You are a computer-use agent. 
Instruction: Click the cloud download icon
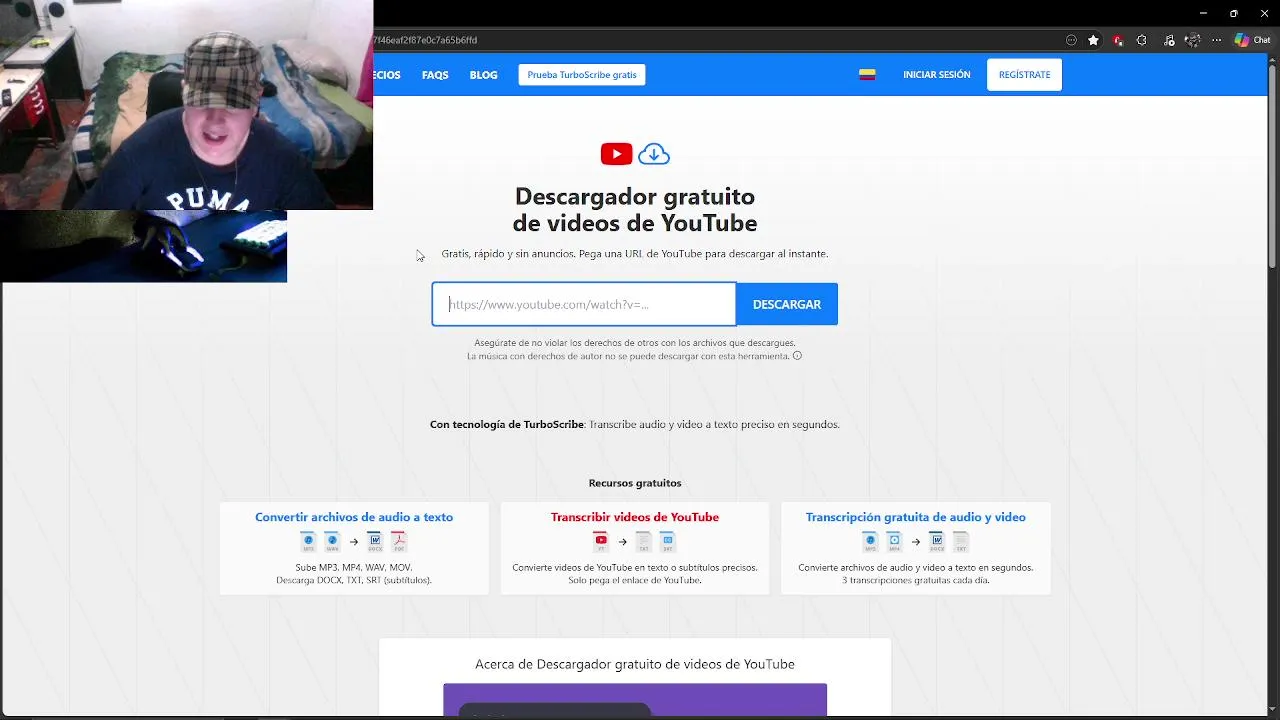tap(654, 154)
